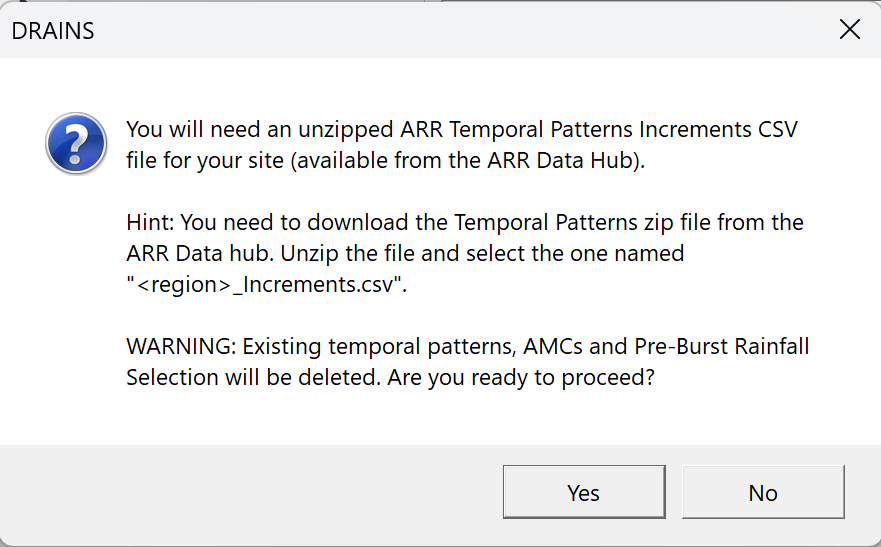Screen dimensions: 881x547
Task: Click the "Temporal Patterns Increments CSV" phrase
Action: pyautogui.click(x=623, y=130)
